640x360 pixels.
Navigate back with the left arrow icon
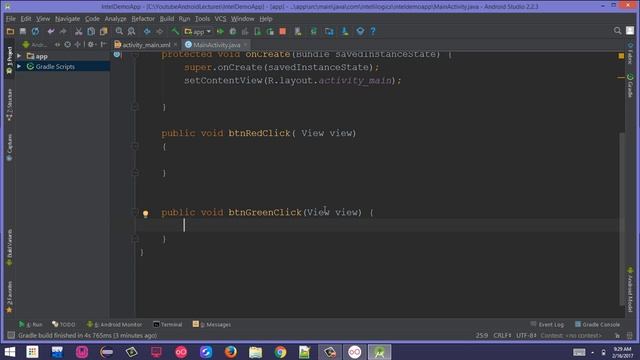pyautogui.click(x=147, y=31)
